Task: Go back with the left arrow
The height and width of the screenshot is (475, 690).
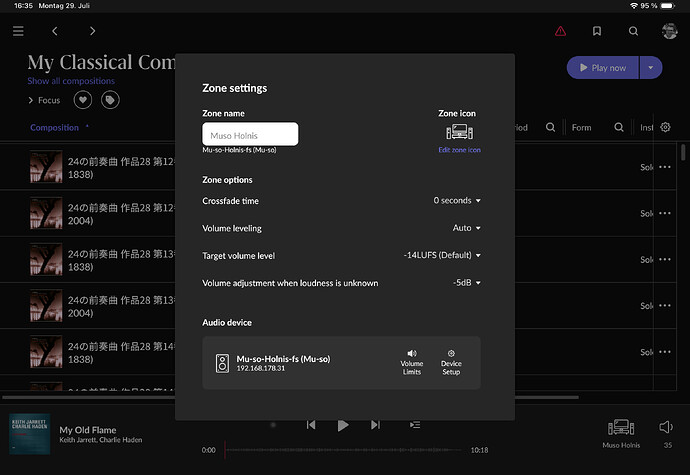Action: tap(55, 31)
